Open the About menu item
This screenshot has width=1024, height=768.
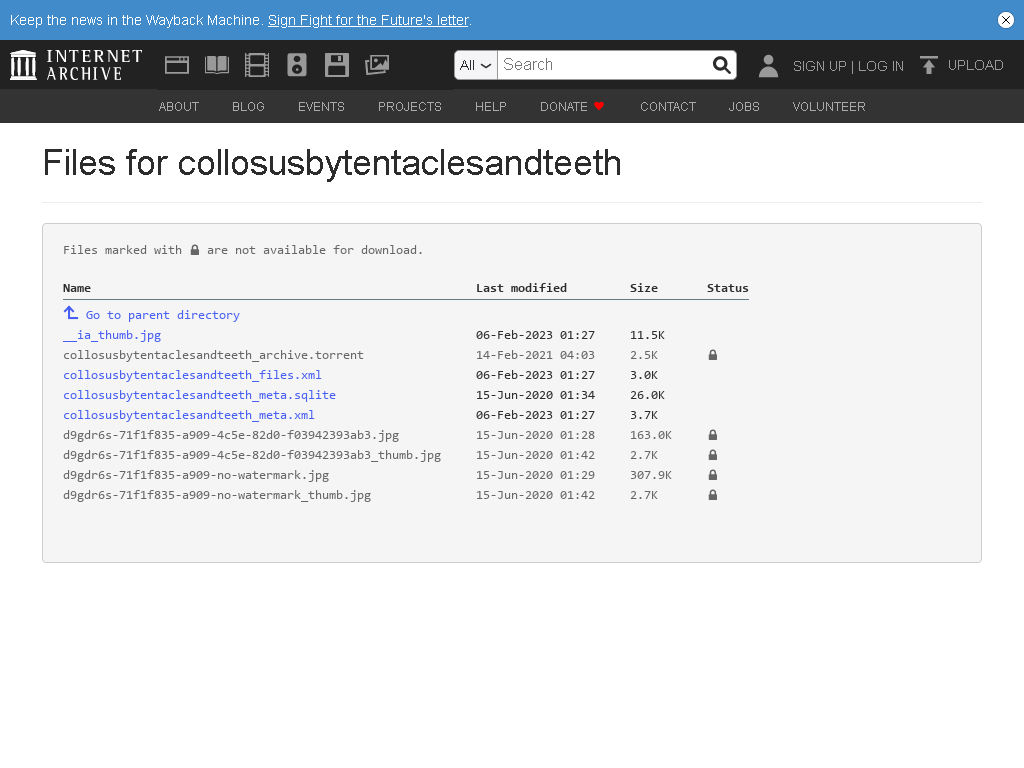[179, 106]
